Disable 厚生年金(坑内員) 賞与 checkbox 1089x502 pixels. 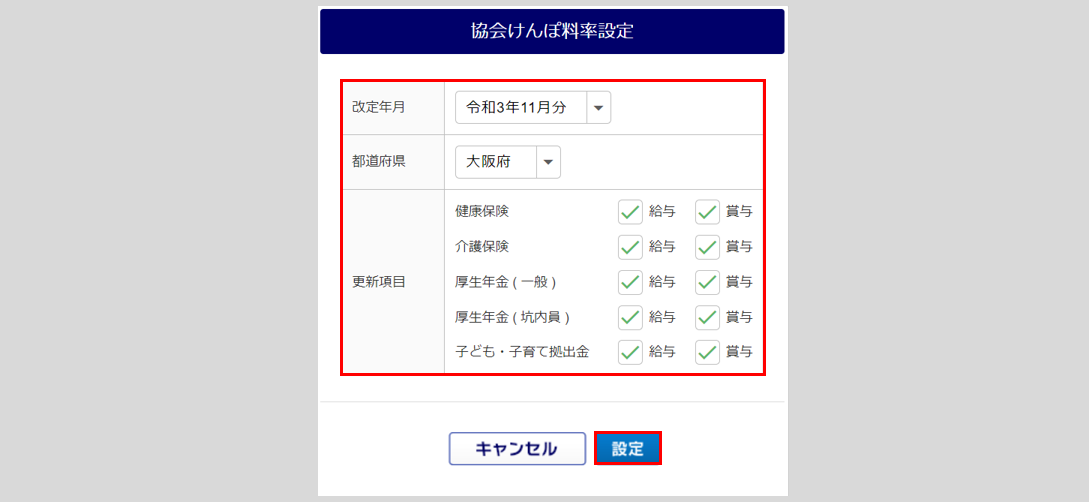click(707, 317)
